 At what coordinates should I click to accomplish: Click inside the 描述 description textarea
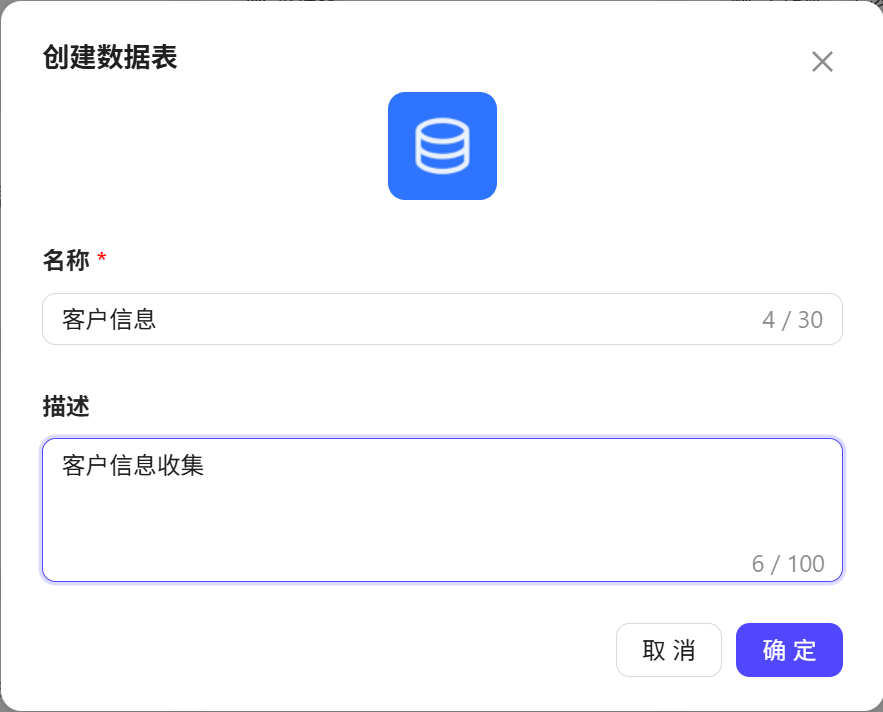pyautogui.click(x=400, y=500)
